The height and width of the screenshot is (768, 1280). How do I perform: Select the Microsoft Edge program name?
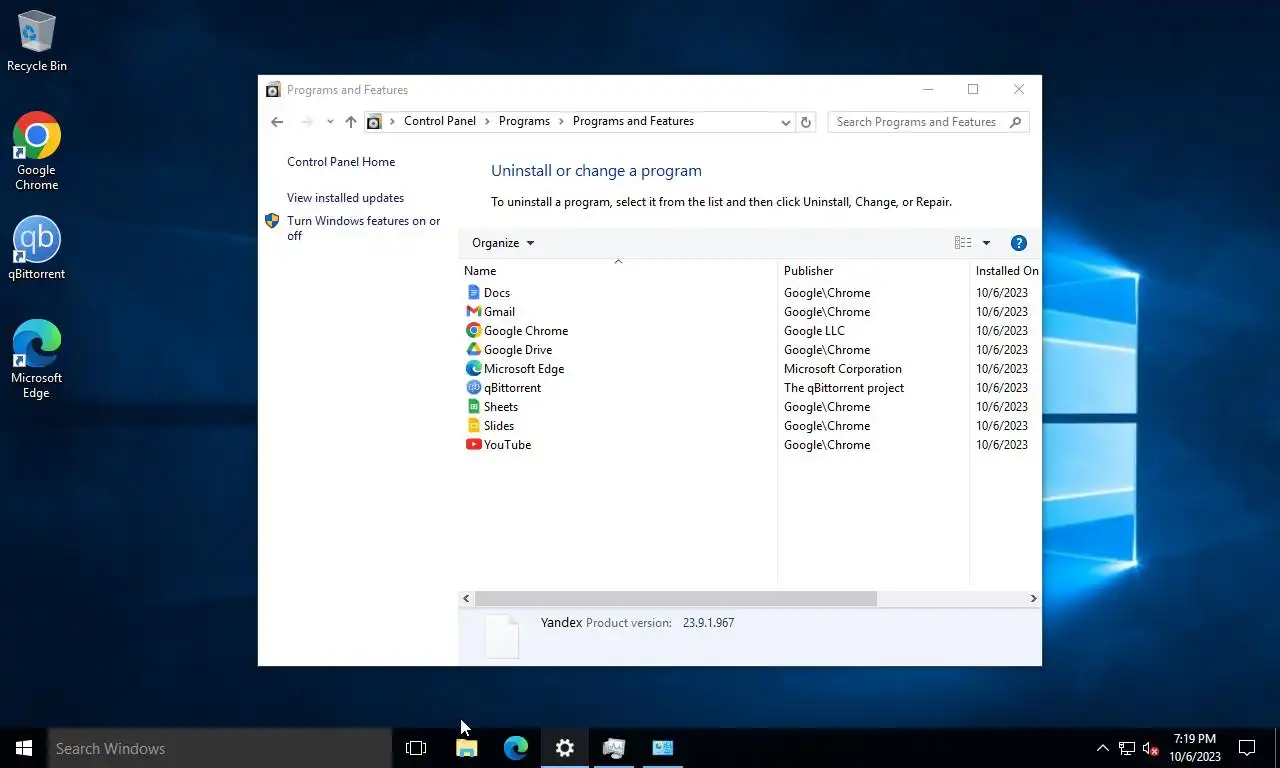click(524, 368)
